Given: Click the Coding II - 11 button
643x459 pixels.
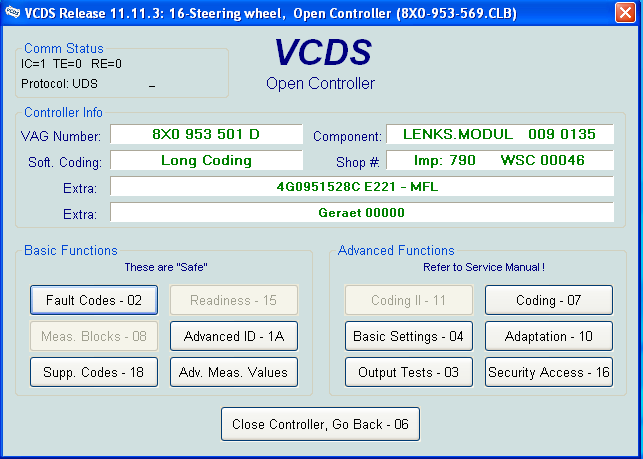Looking at the screenshot, I should (x=409, y=300).
